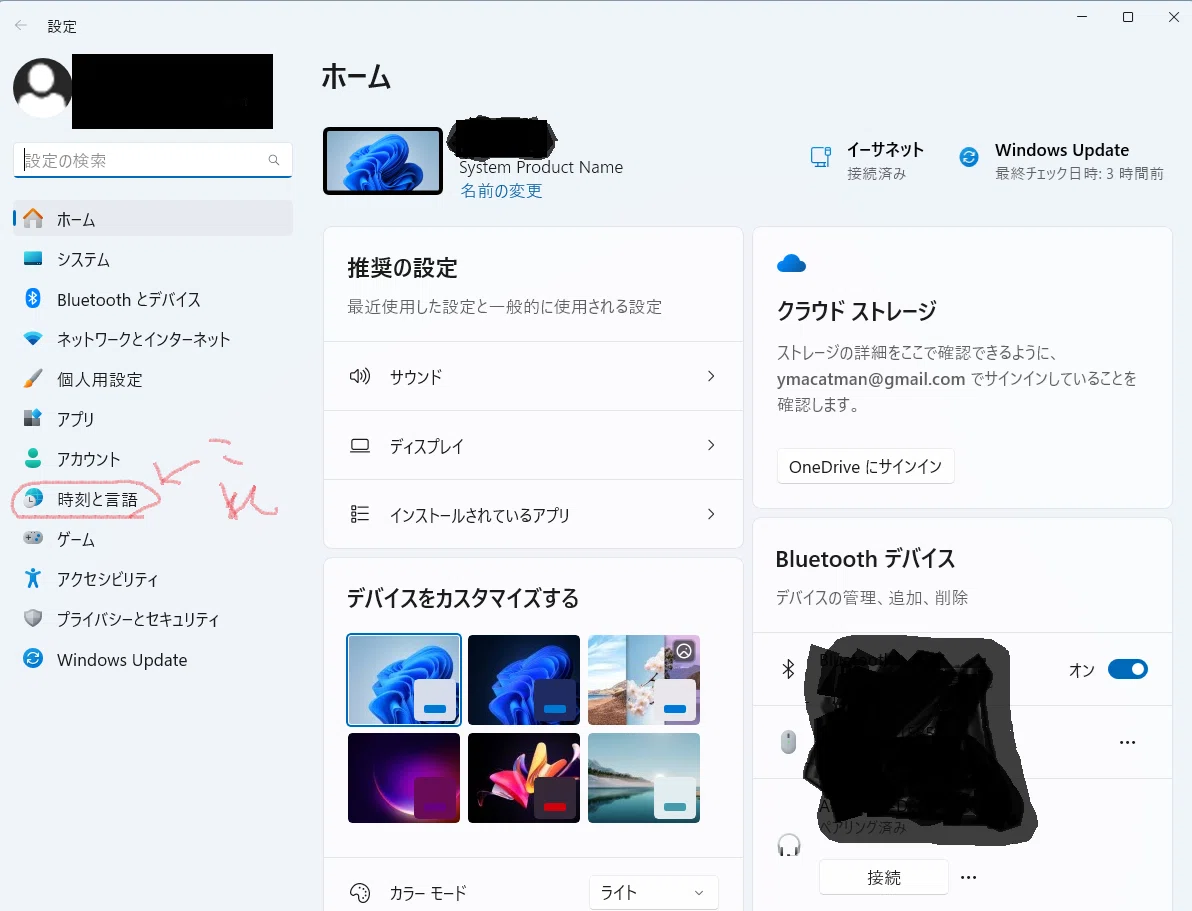Click the OneDrive cloud icon

tap(791, 264)
